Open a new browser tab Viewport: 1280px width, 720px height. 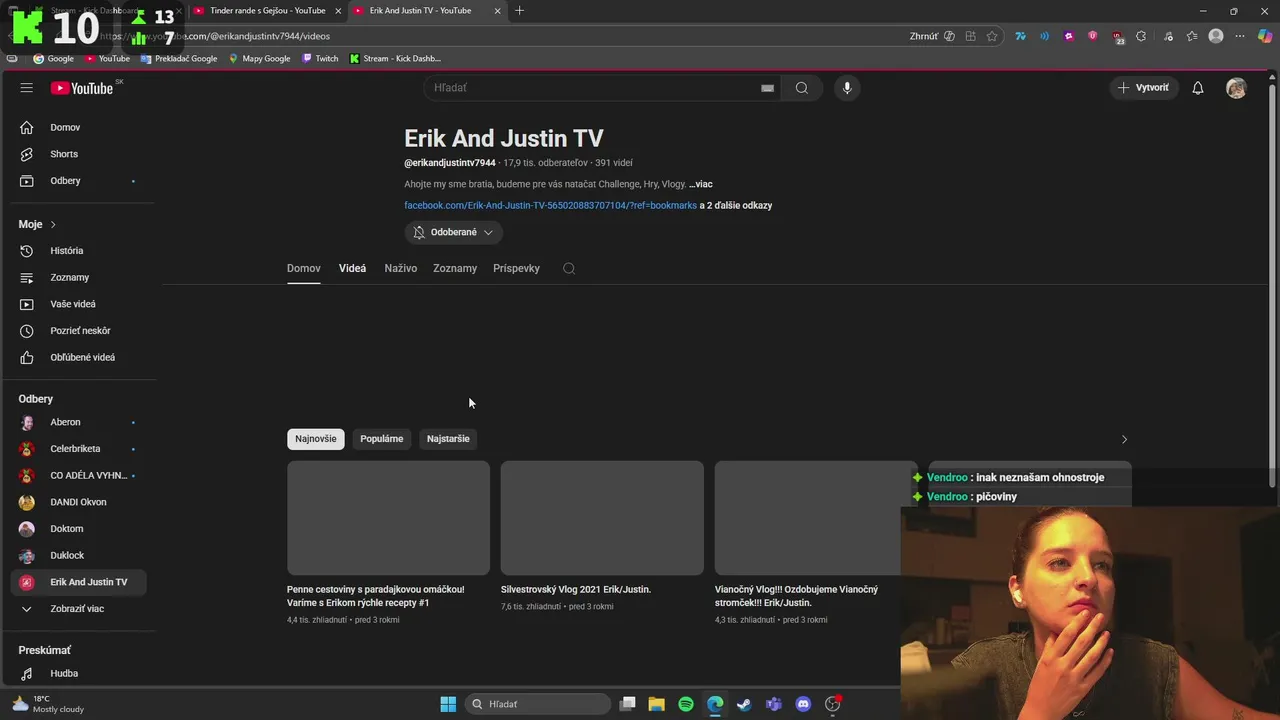(519, 11)
